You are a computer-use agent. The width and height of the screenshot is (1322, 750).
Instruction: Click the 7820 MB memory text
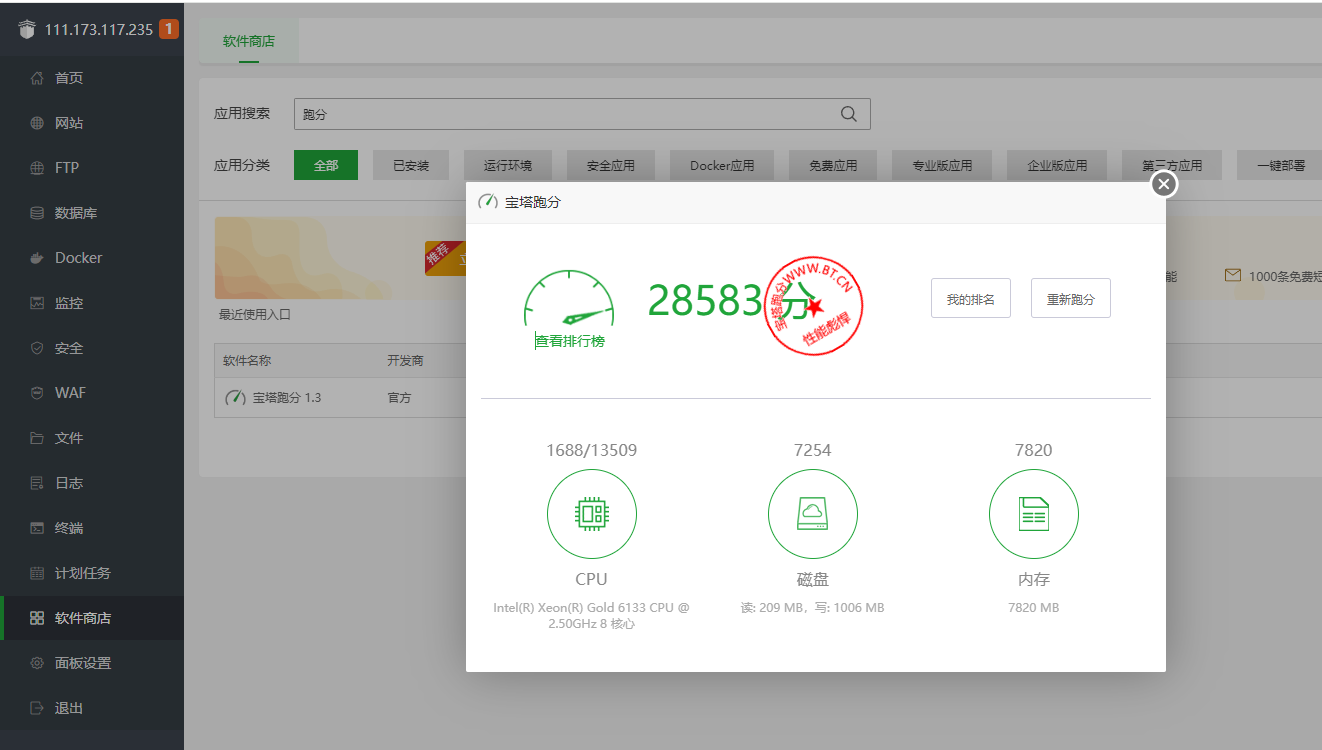pyautogui.click(x=1034, y=607)
